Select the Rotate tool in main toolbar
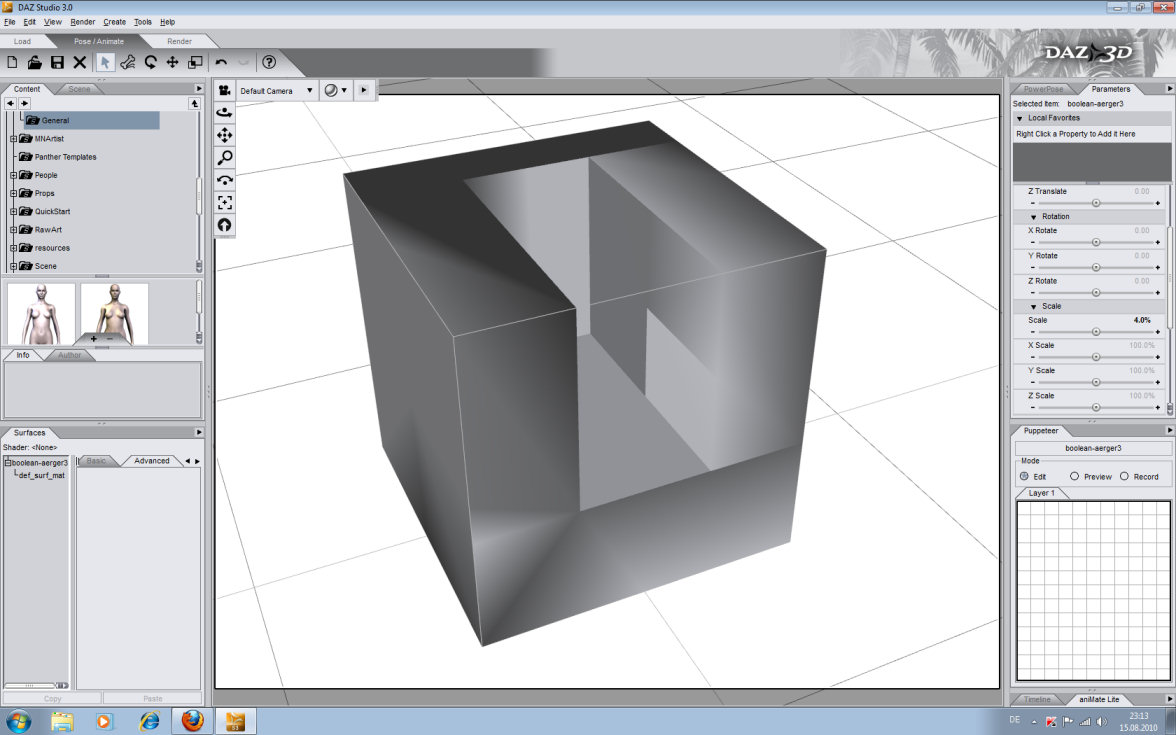This screenshot has width=1176, height=735. pos(151,62)
